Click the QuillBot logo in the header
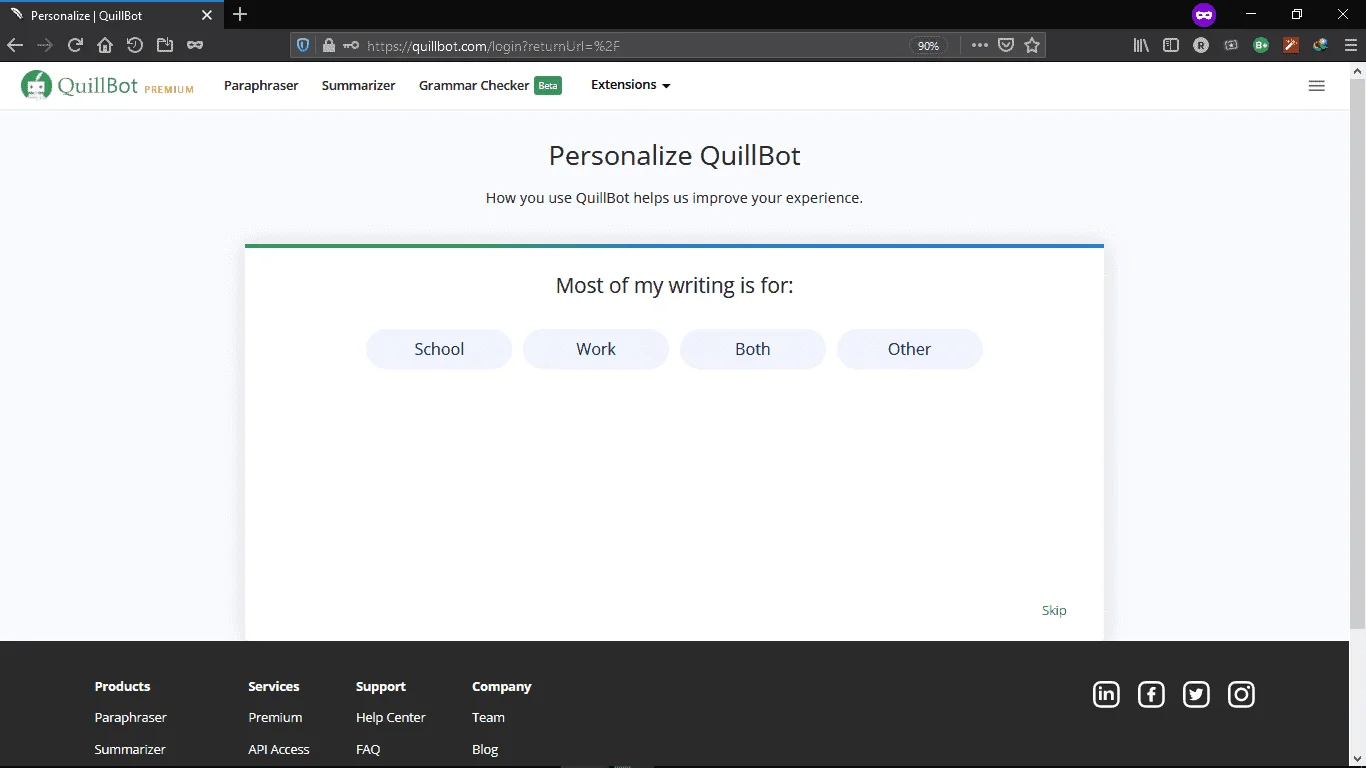The image size is (1366, 768). tap(107, 86)
